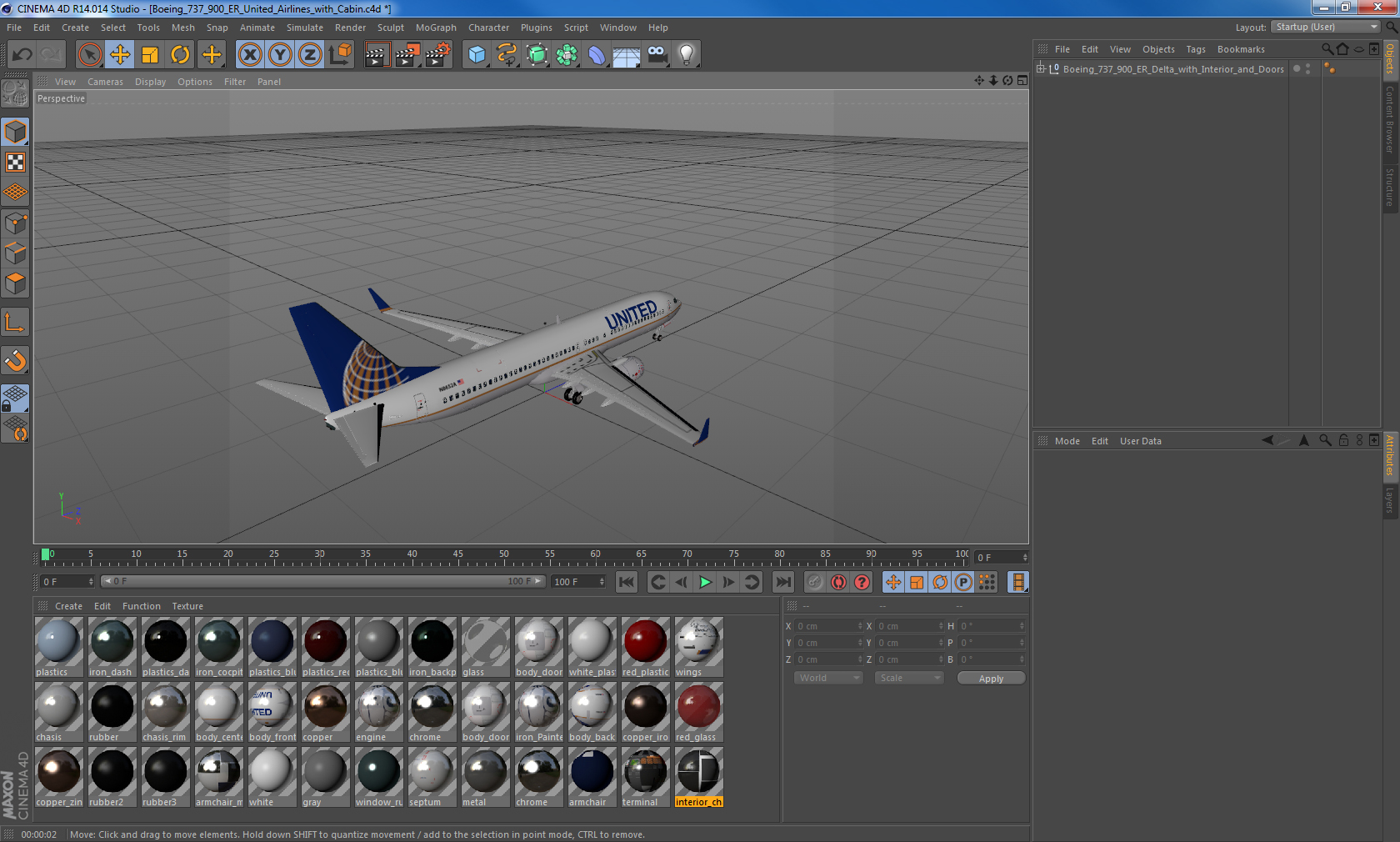Add a NURBS generator object

click(x=537, y=55)
